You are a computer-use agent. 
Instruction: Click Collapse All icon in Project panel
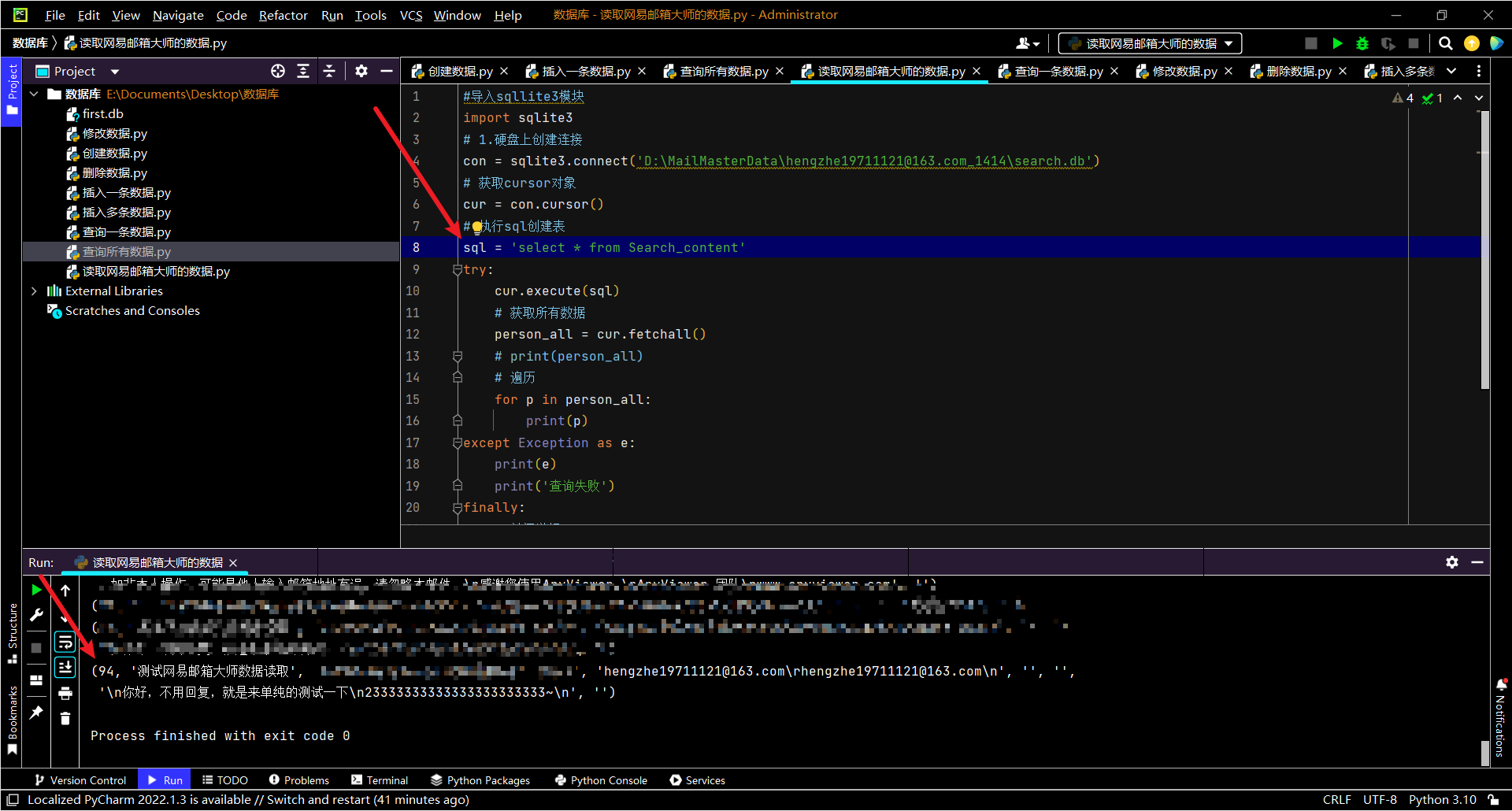329,71
